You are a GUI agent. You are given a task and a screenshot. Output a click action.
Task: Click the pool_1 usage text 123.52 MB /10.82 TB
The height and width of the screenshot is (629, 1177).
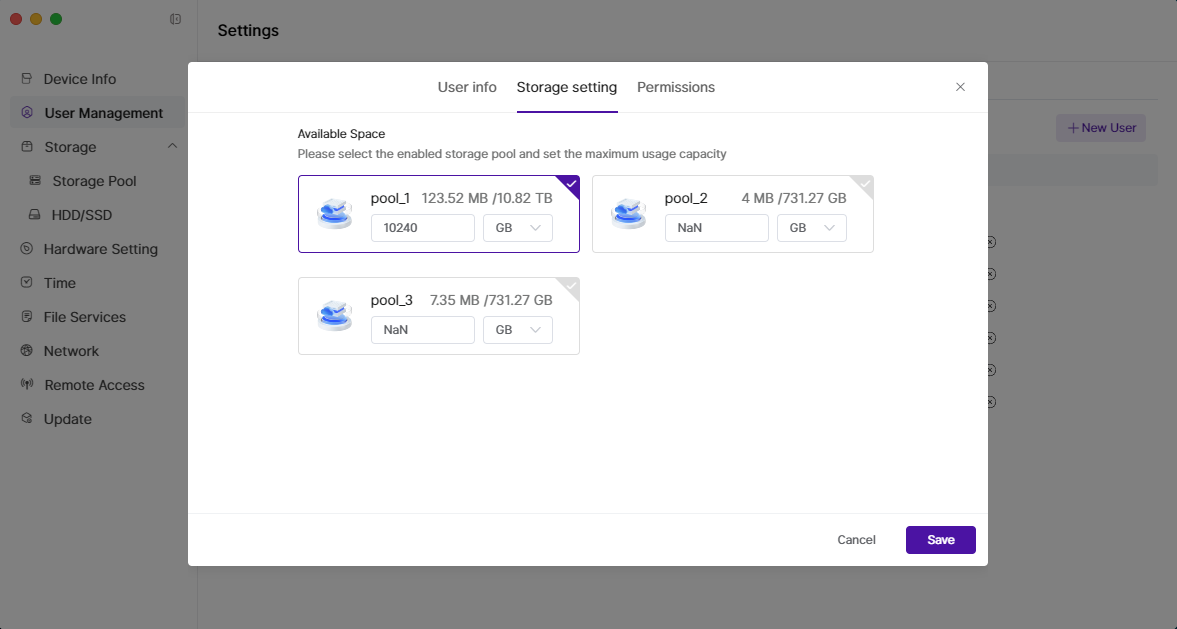[486, 198]
